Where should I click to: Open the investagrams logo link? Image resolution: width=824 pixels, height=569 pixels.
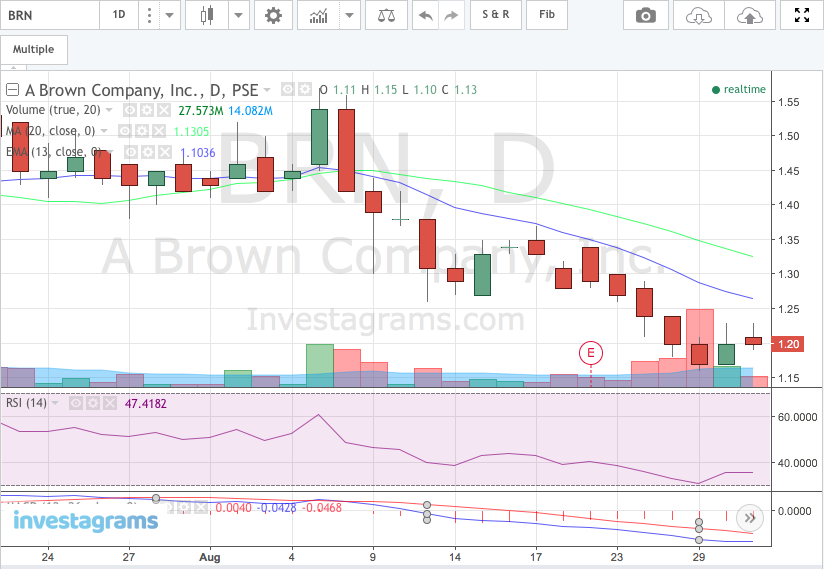(x=85, y=521)
